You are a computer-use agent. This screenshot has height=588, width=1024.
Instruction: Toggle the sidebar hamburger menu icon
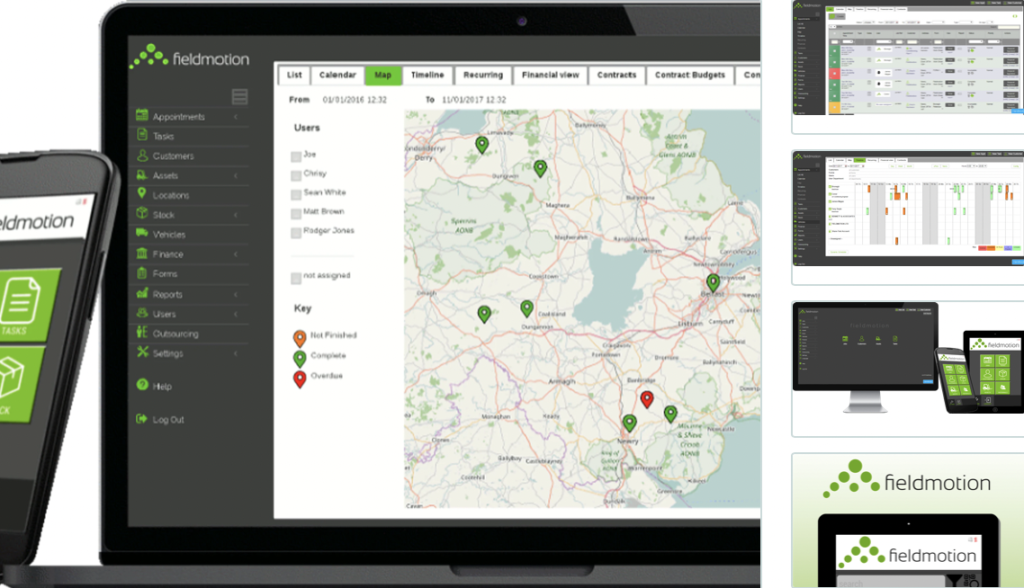(x=240, y=97)
